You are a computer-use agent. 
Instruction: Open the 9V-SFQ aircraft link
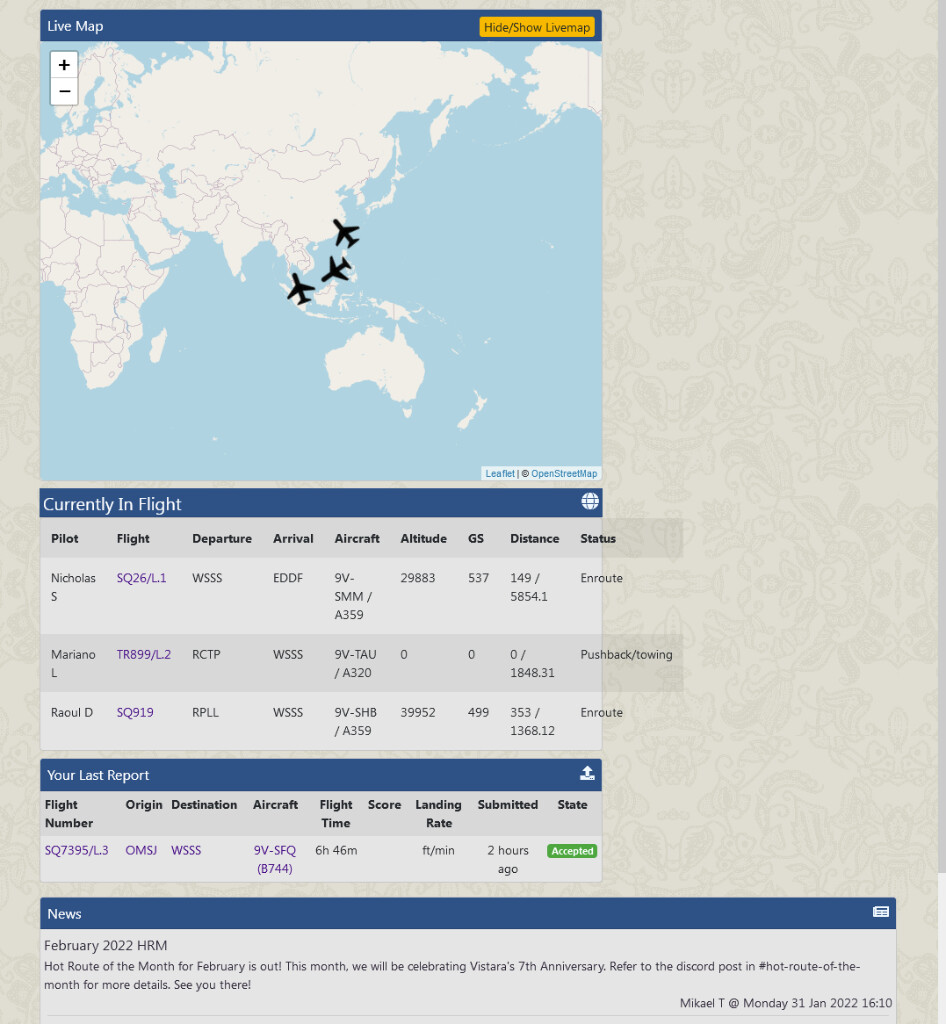pyautogui.click(x=274, y=851)
